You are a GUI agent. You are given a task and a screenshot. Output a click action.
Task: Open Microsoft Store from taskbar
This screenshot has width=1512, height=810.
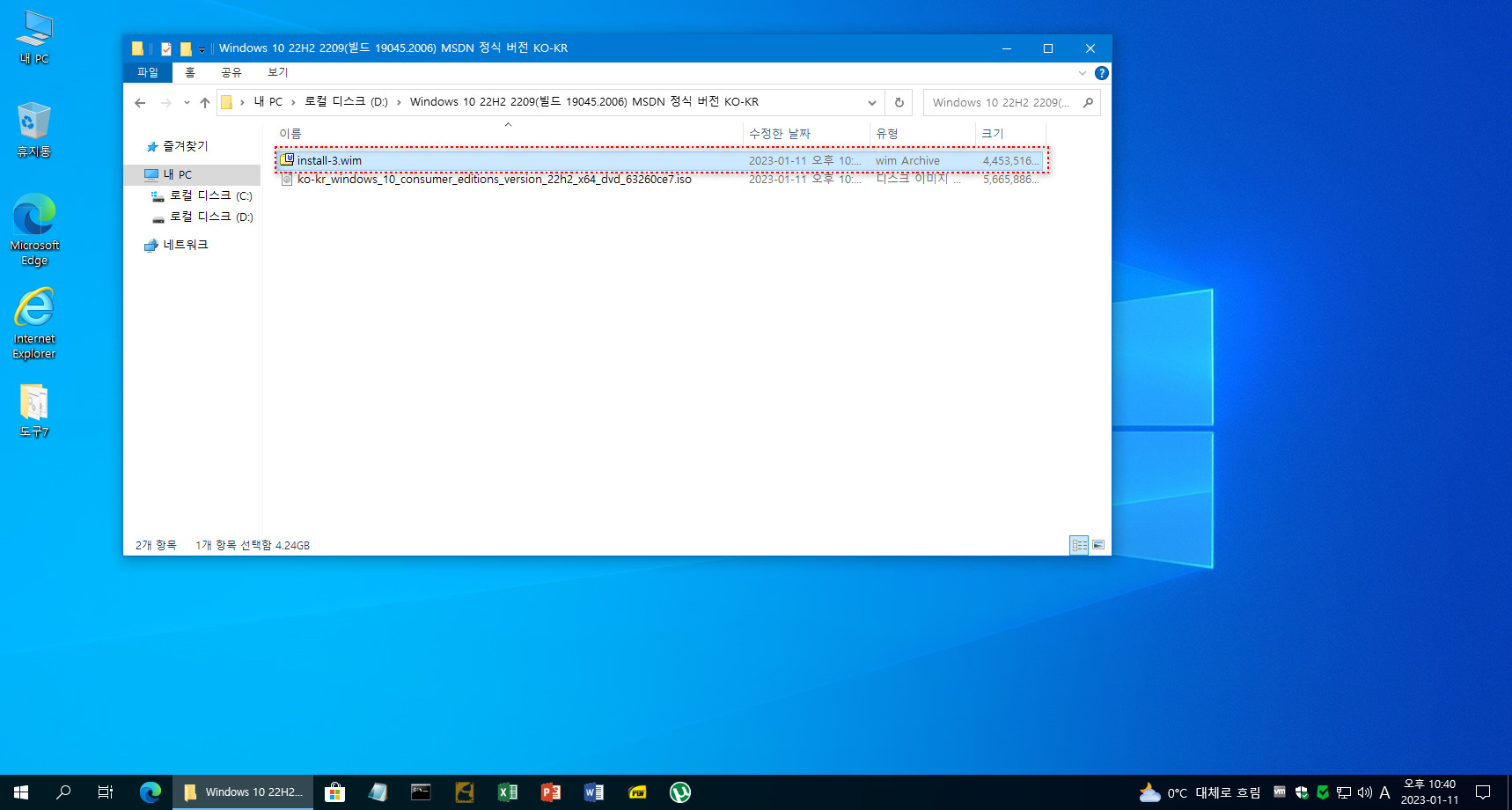tap(334, 792)
